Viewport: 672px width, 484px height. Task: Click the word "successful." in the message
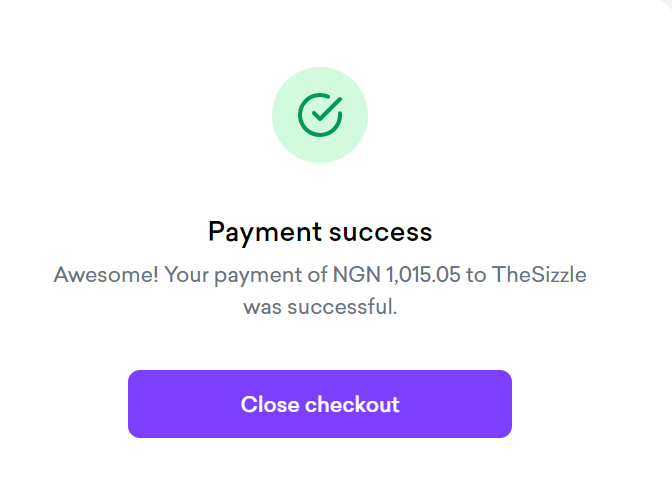[341, 307]
